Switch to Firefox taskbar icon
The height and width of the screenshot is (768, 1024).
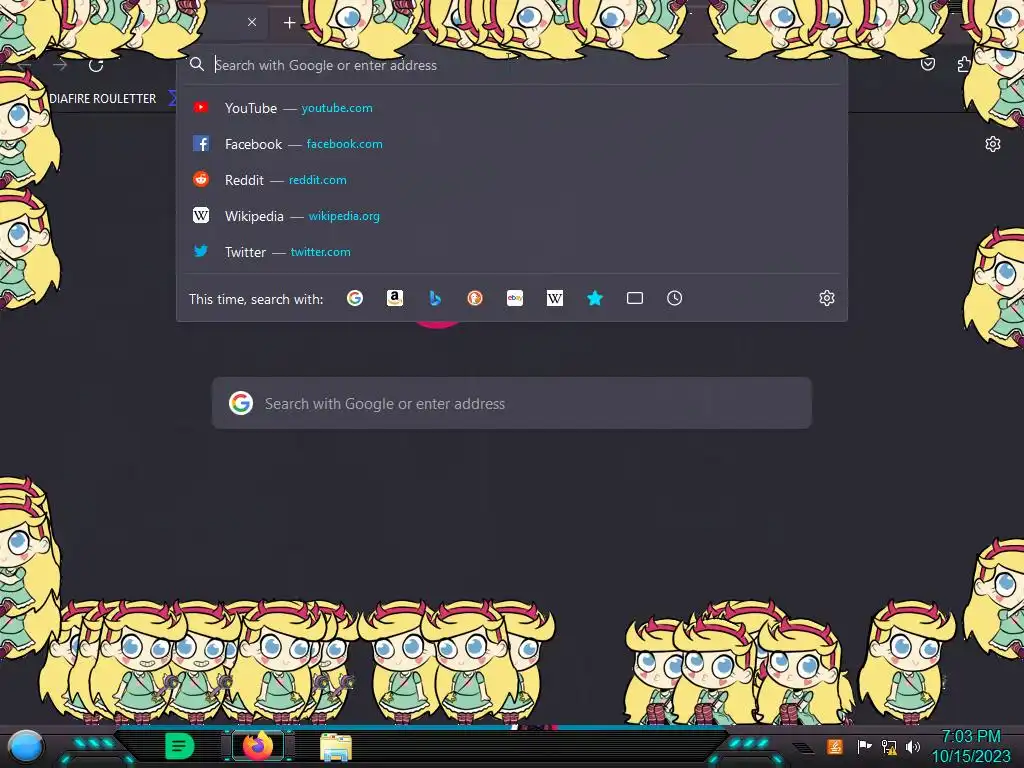[258, 746]
